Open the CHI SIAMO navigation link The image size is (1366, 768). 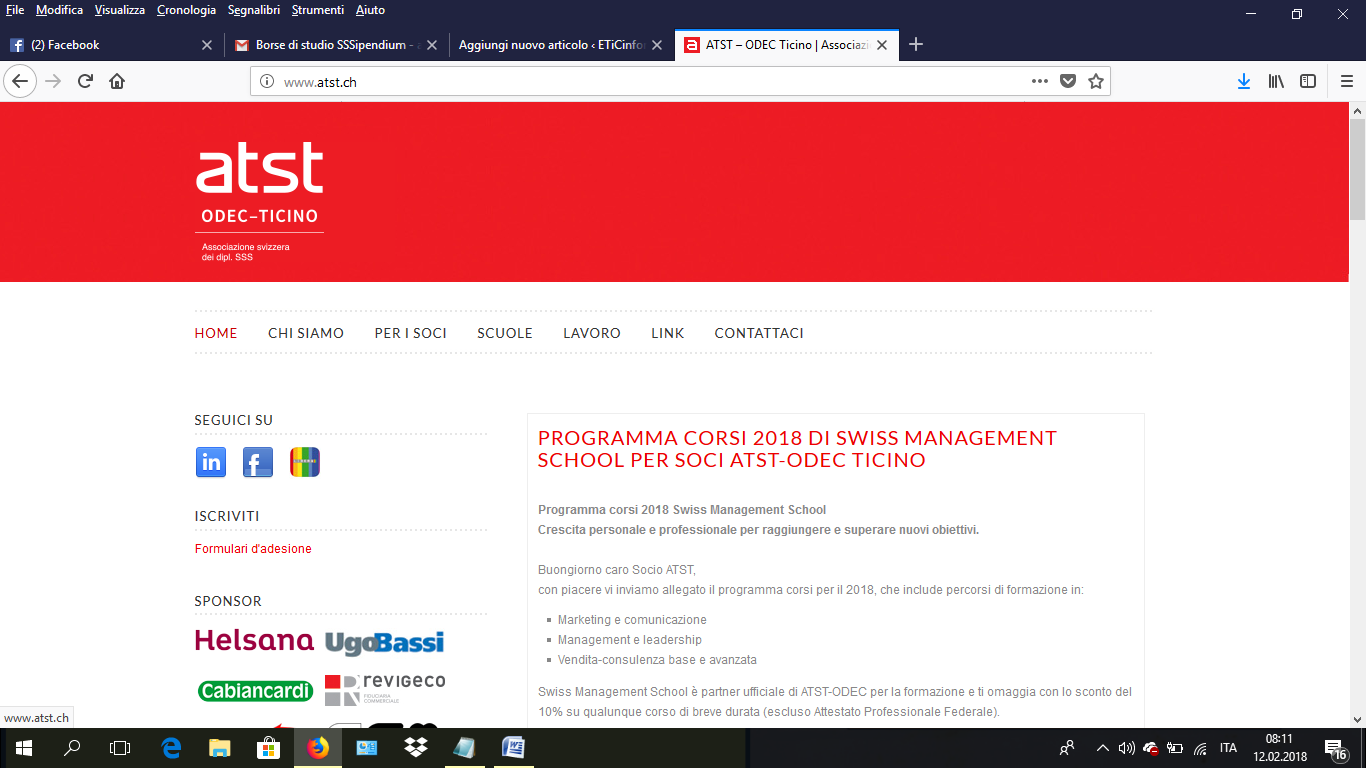306,333
